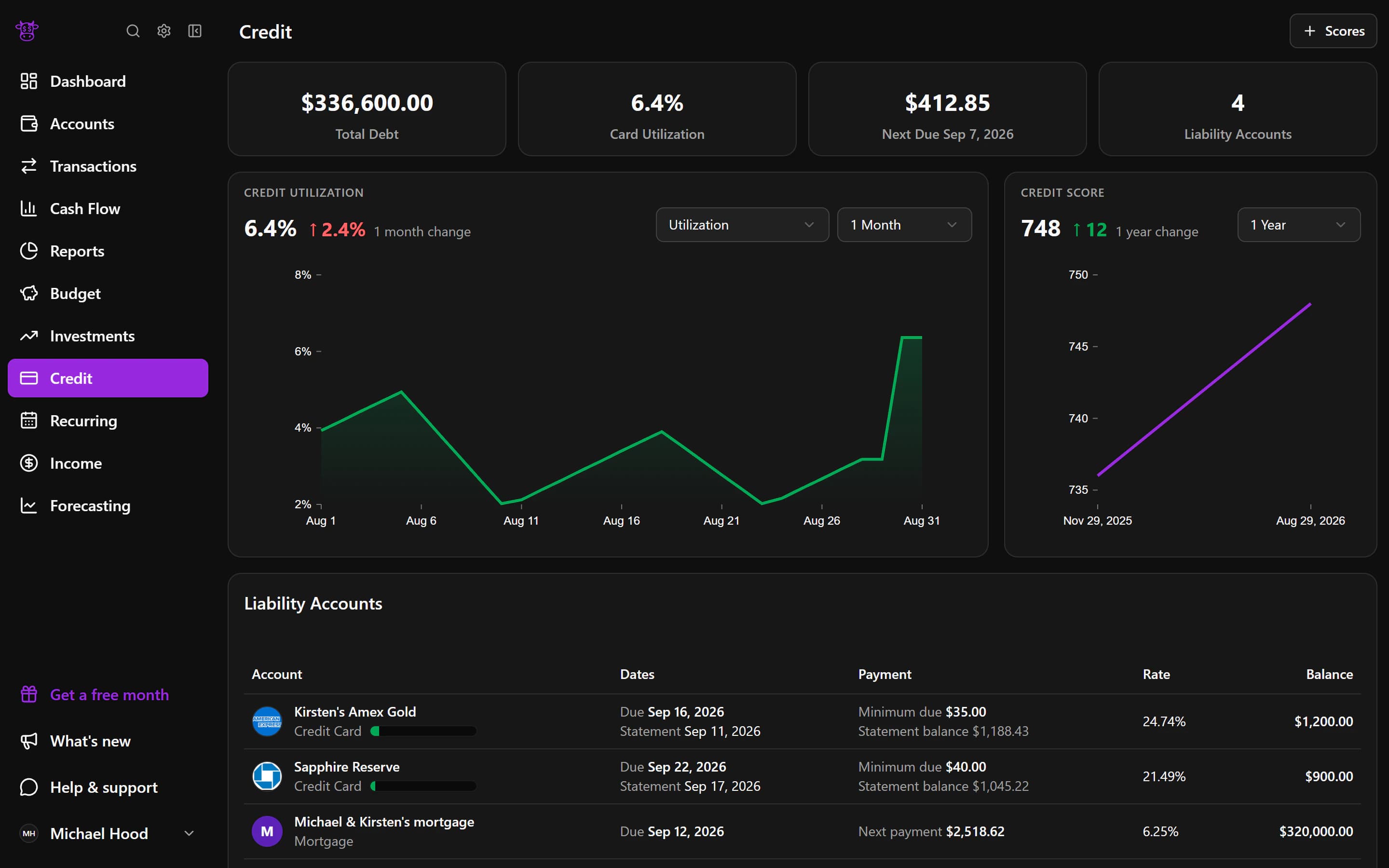The height and width of the screenshot is (868, 1389).
Task: Click Kirsten's Amex Gold utilization bar
Action: click(x=423, y=732)
